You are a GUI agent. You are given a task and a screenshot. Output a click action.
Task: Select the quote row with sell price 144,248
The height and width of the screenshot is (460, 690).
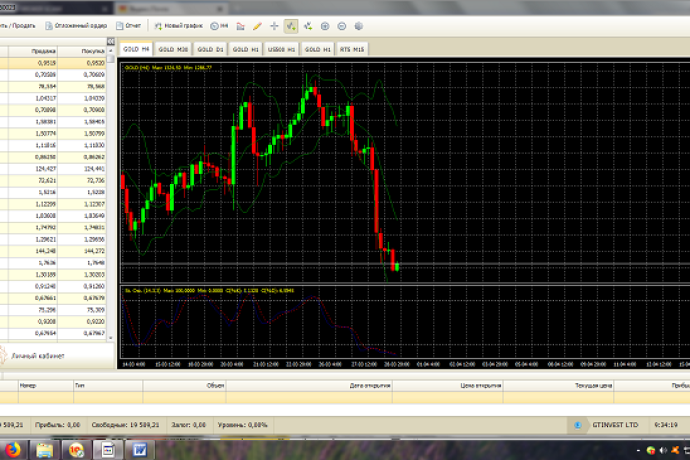53,251
